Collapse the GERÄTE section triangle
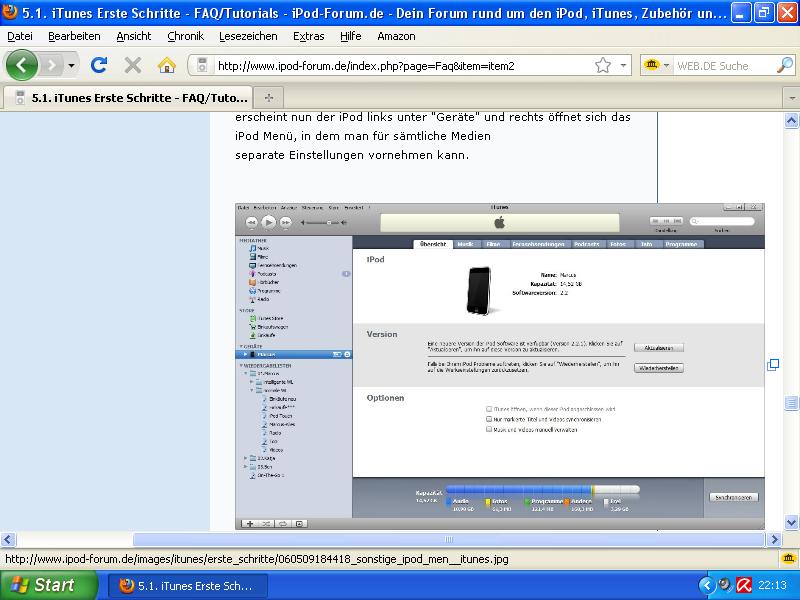 241,346
